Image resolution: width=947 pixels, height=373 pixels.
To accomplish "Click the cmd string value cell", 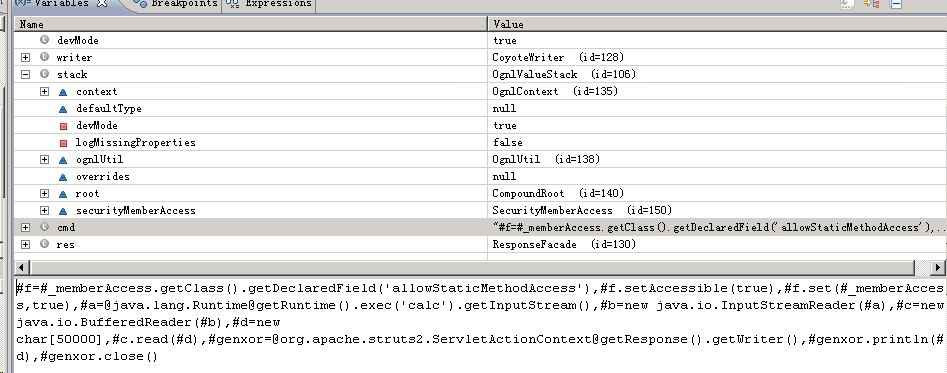I will (x=717, y=227).
